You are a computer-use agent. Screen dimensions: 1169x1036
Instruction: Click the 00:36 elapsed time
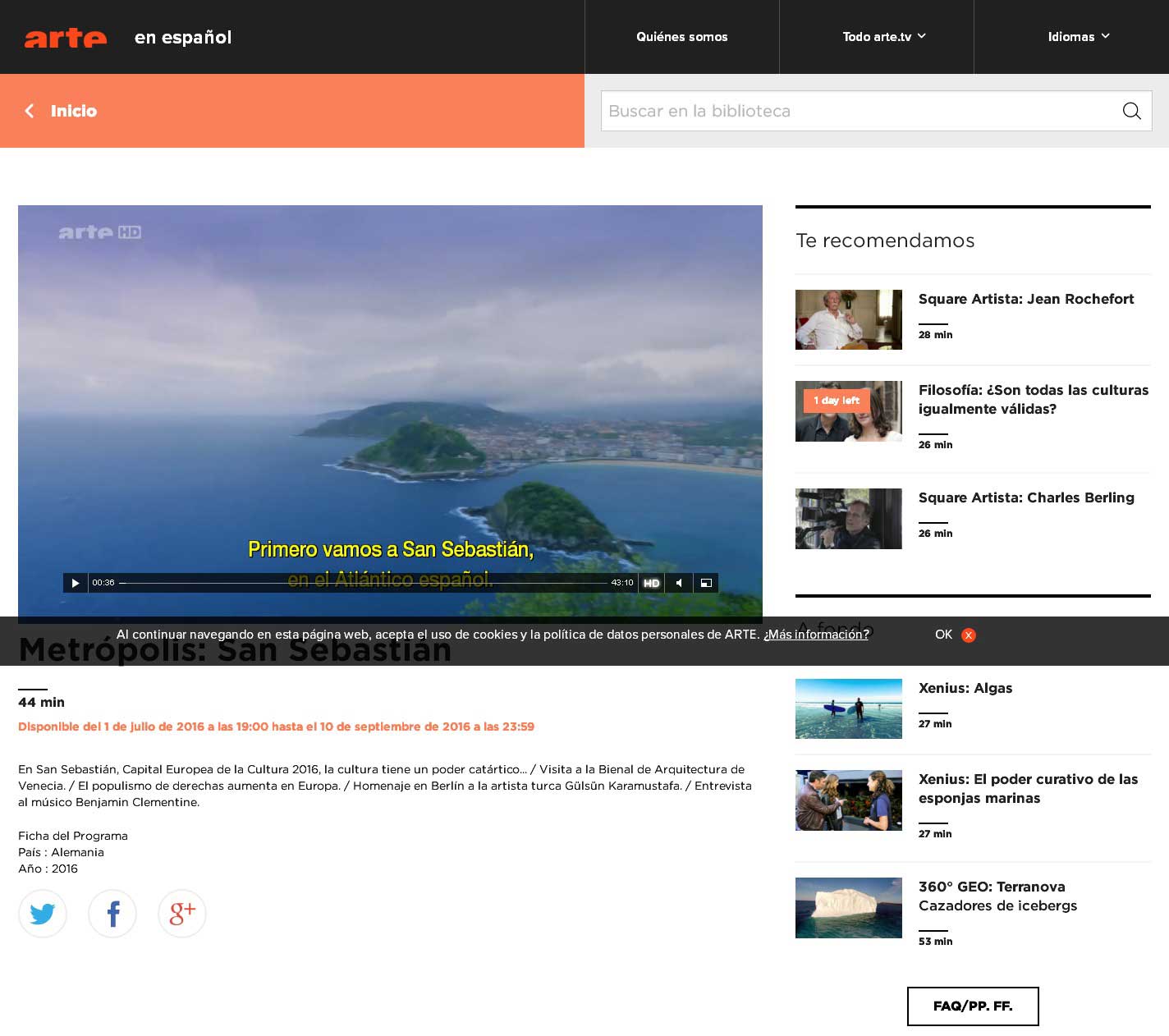coord(103,583)
